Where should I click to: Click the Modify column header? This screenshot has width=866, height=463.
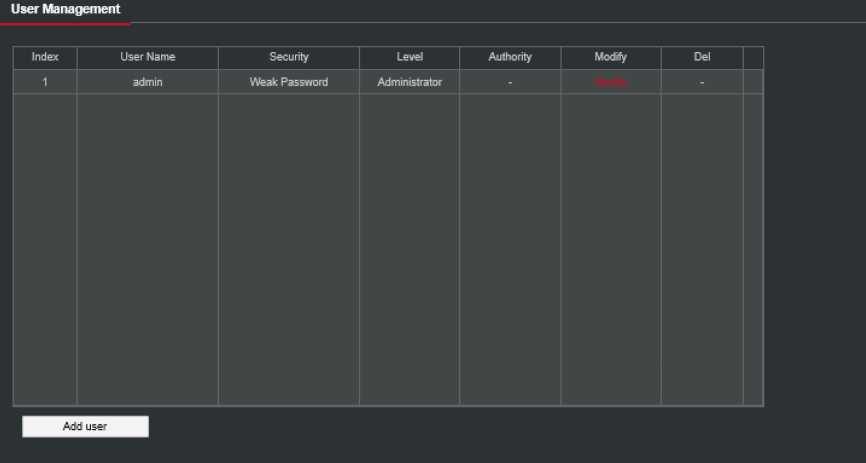(610, 57)
